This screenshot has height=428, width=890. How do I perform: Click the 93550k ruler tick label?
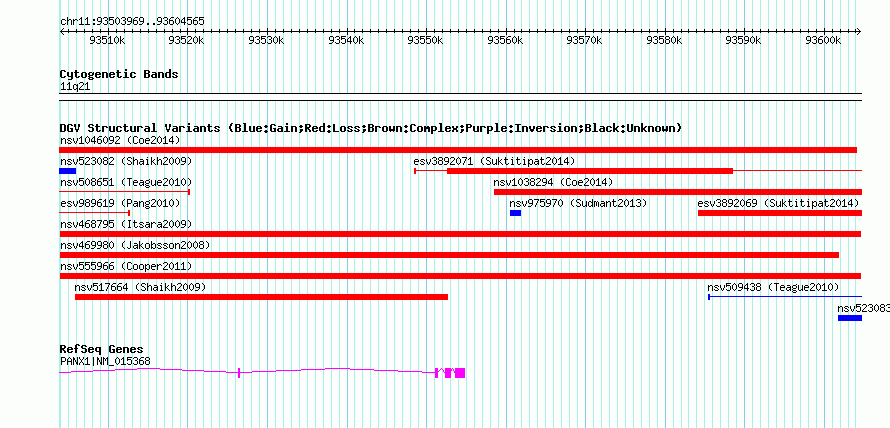click(425, 41)
